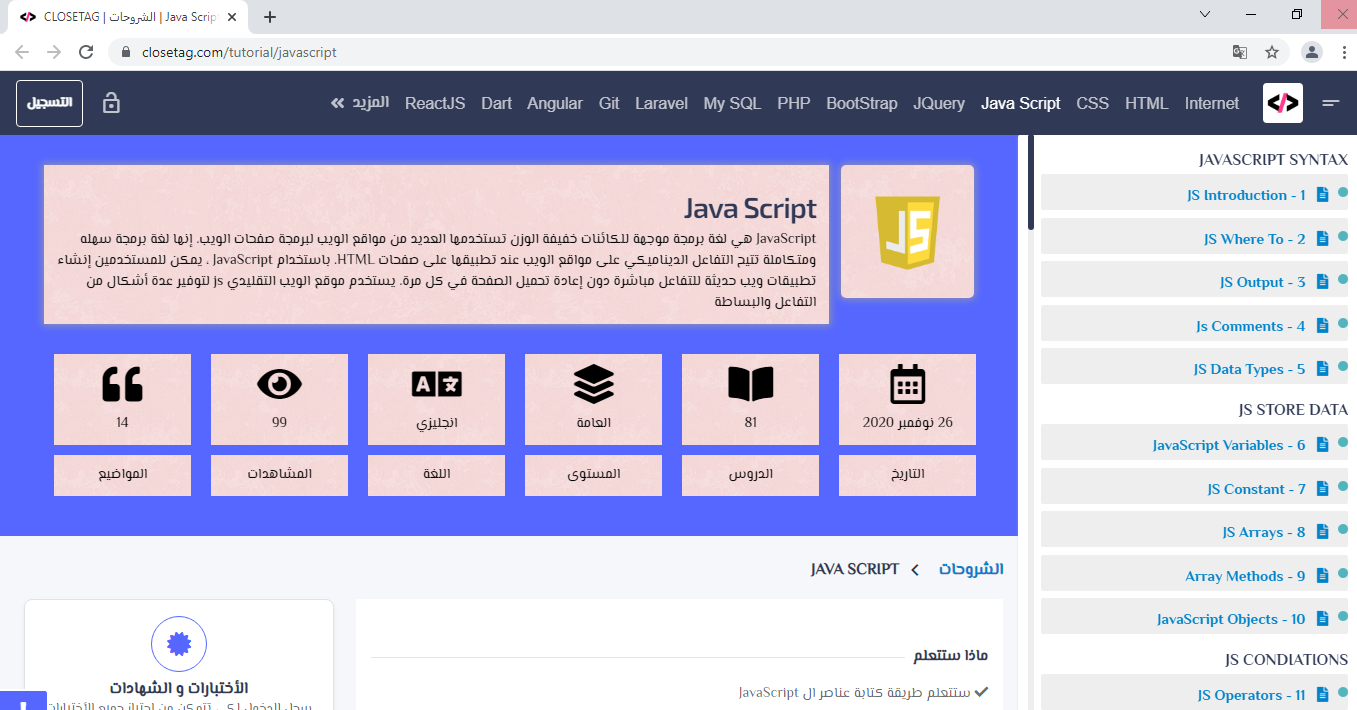Open the JS Data Types - 5 lesson link
The image size is (1357, 710).
pos(1250,369)
